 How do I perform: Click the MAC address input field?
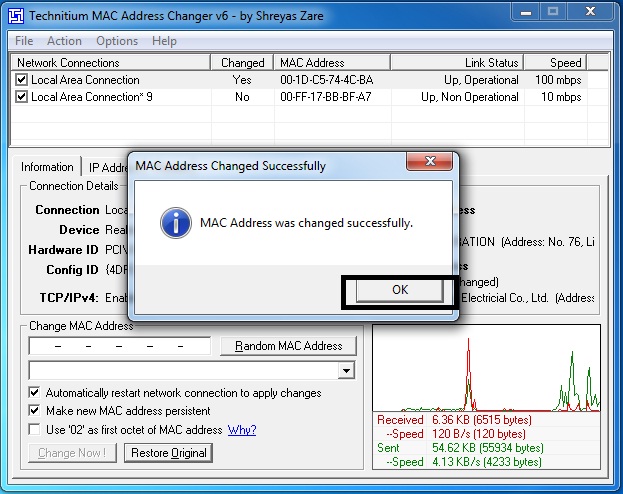coord(120,346)
